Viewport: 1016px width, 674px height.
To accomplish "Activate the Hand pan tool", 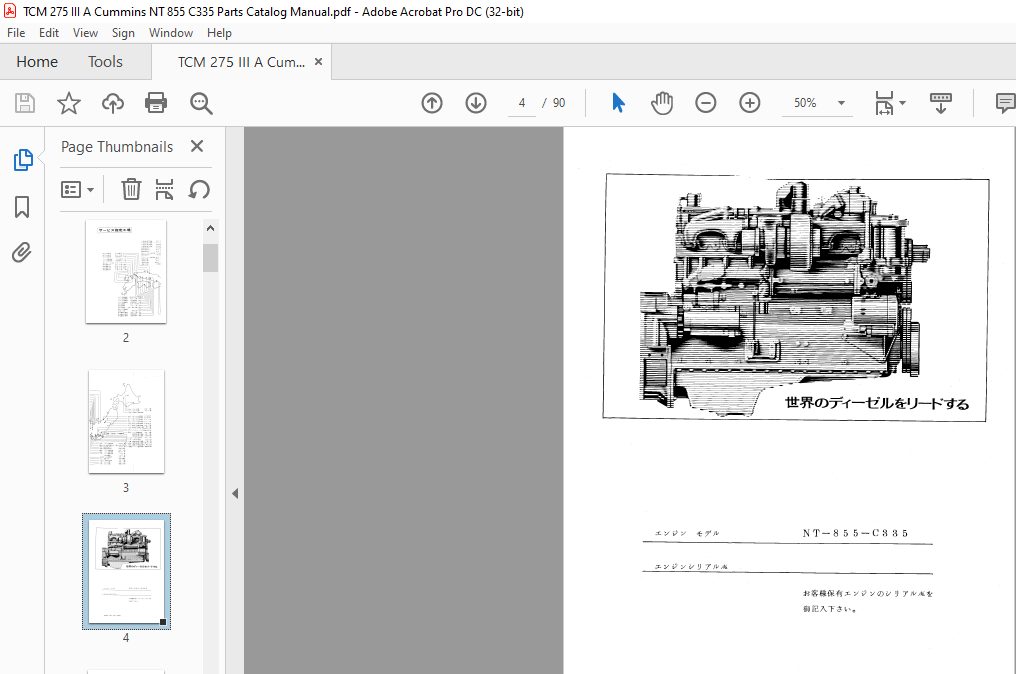I will pyautogui.click(x=662, y=103).
